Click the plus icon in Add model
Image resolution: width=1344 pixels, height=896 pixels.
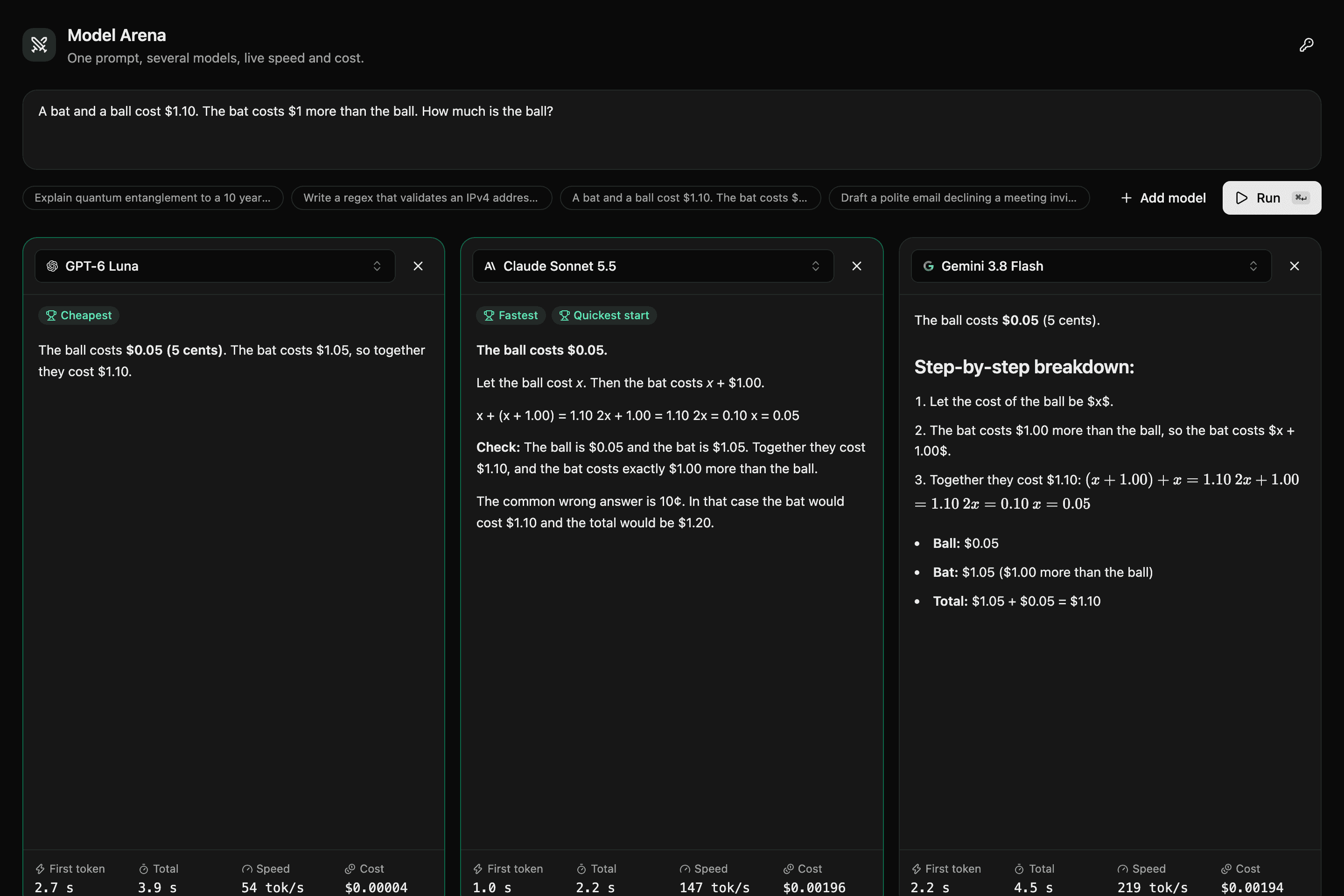(x=1126, y=198)
